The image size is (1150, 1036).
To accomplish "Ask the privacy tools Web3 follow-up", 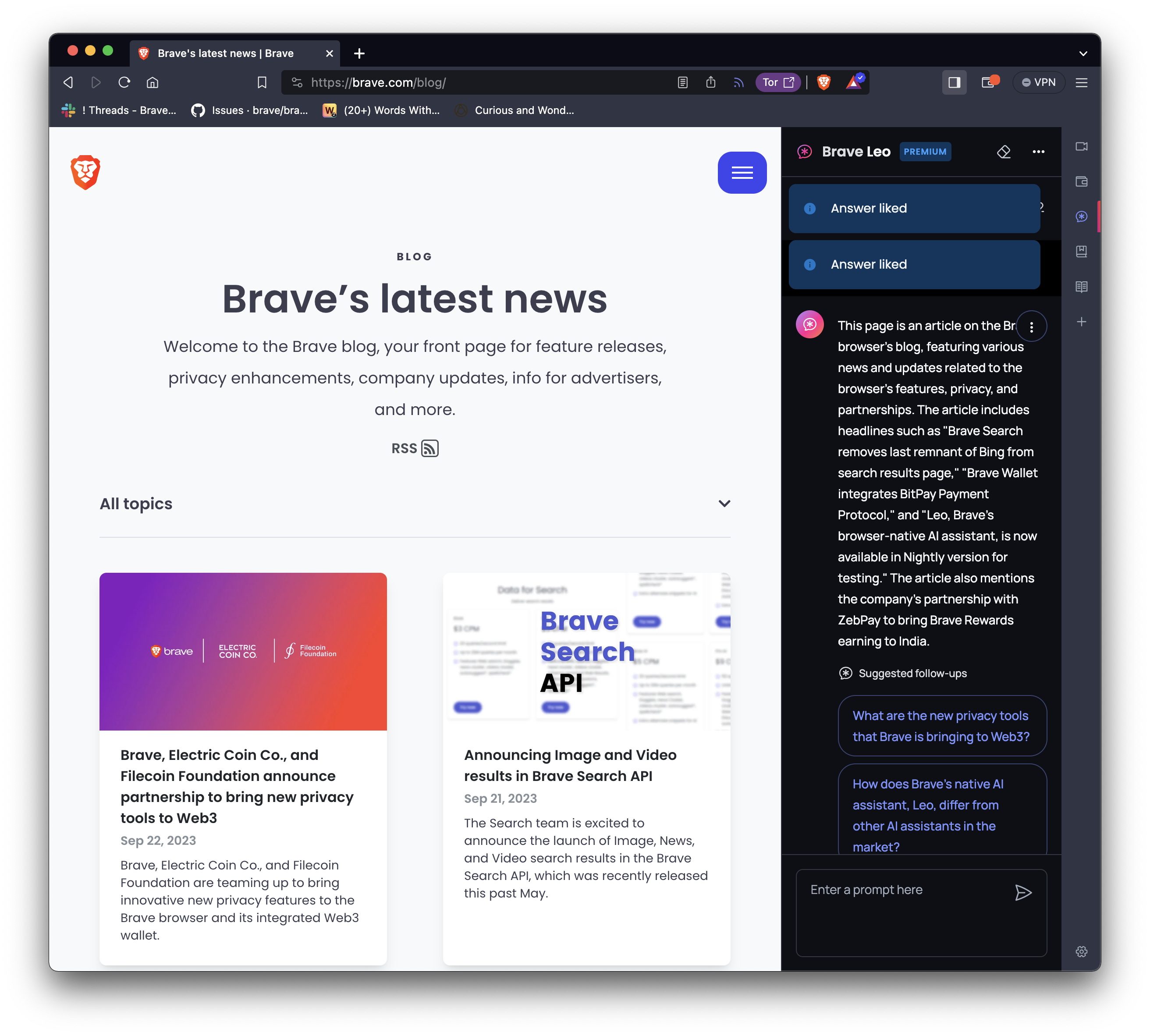I will tap(942, 726).
